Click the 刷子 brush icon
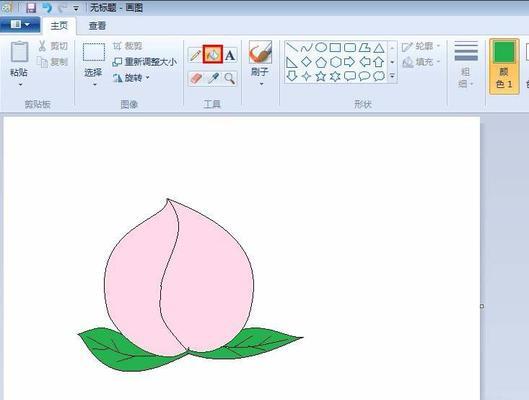Viewport: 529px width, 400px height. (260, 52)
